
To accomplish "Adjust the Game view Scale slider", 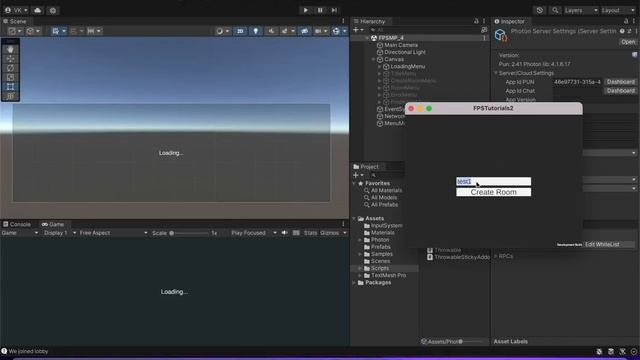I will point(190,233).
